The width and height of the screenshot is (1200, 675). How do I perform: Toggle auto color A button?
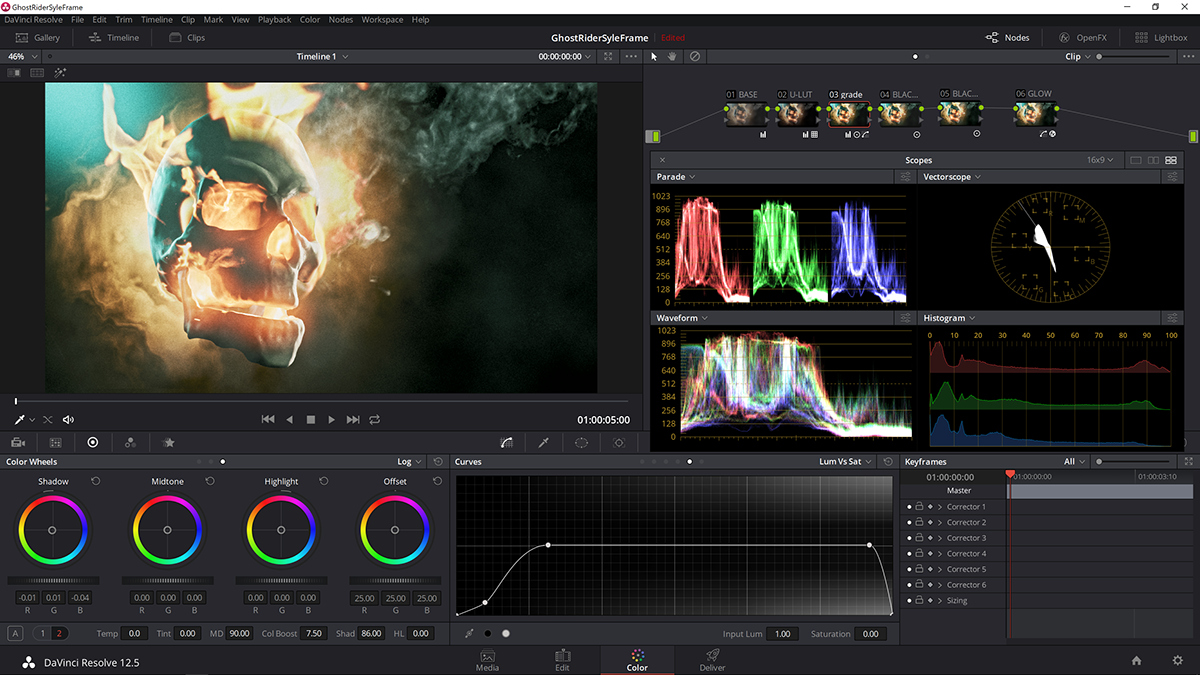point(15,633)
